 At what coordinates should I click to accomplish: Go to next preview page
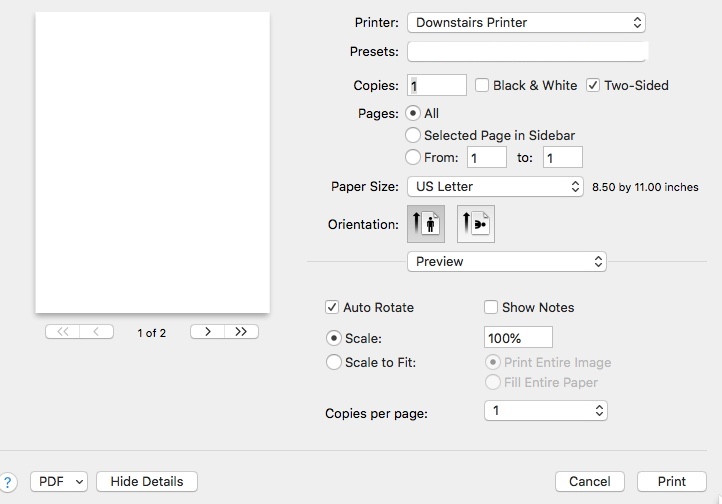click(x=208, y=331)
